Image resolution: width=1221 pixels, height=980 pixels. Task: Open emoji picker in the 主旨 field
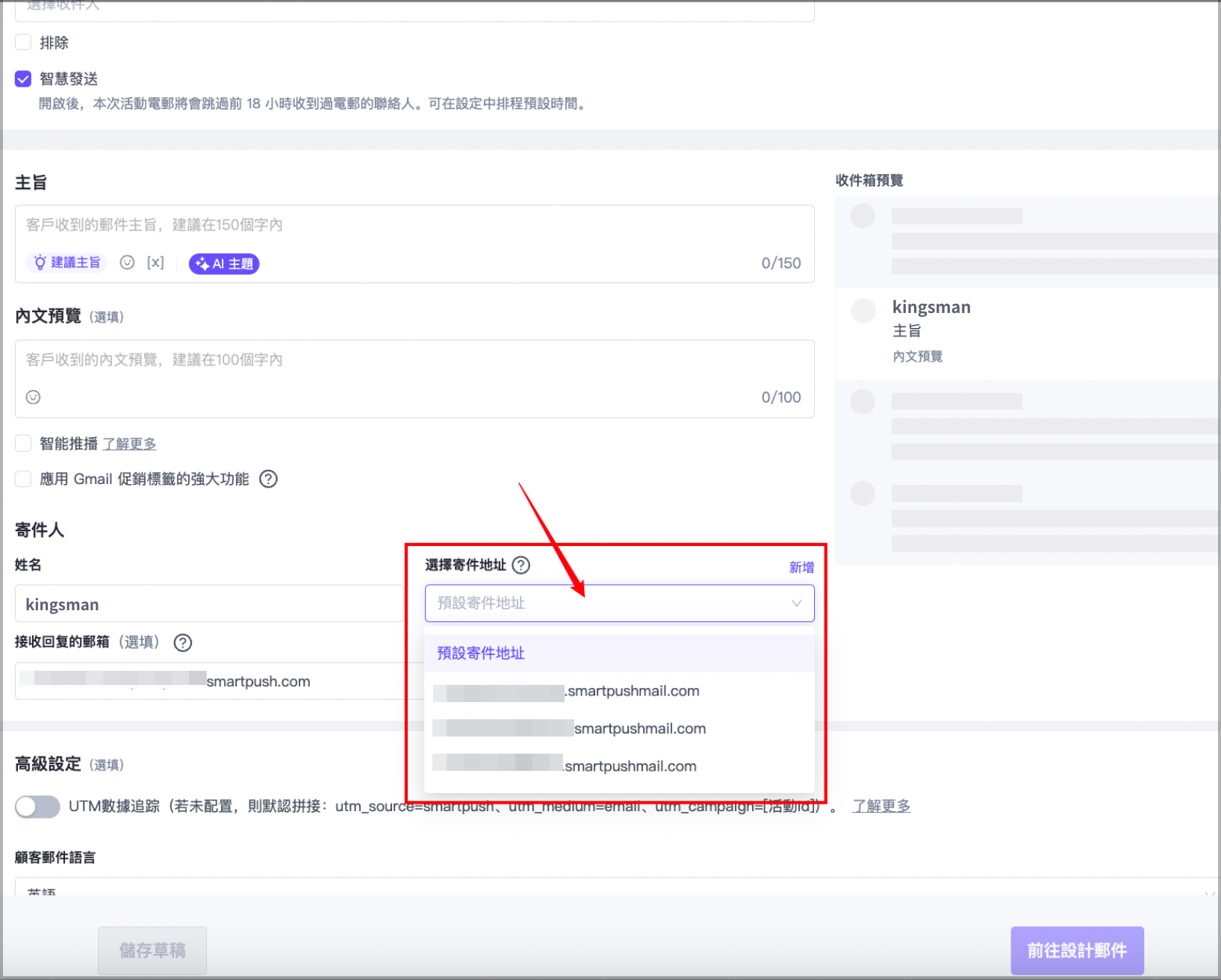coord(127,263)
